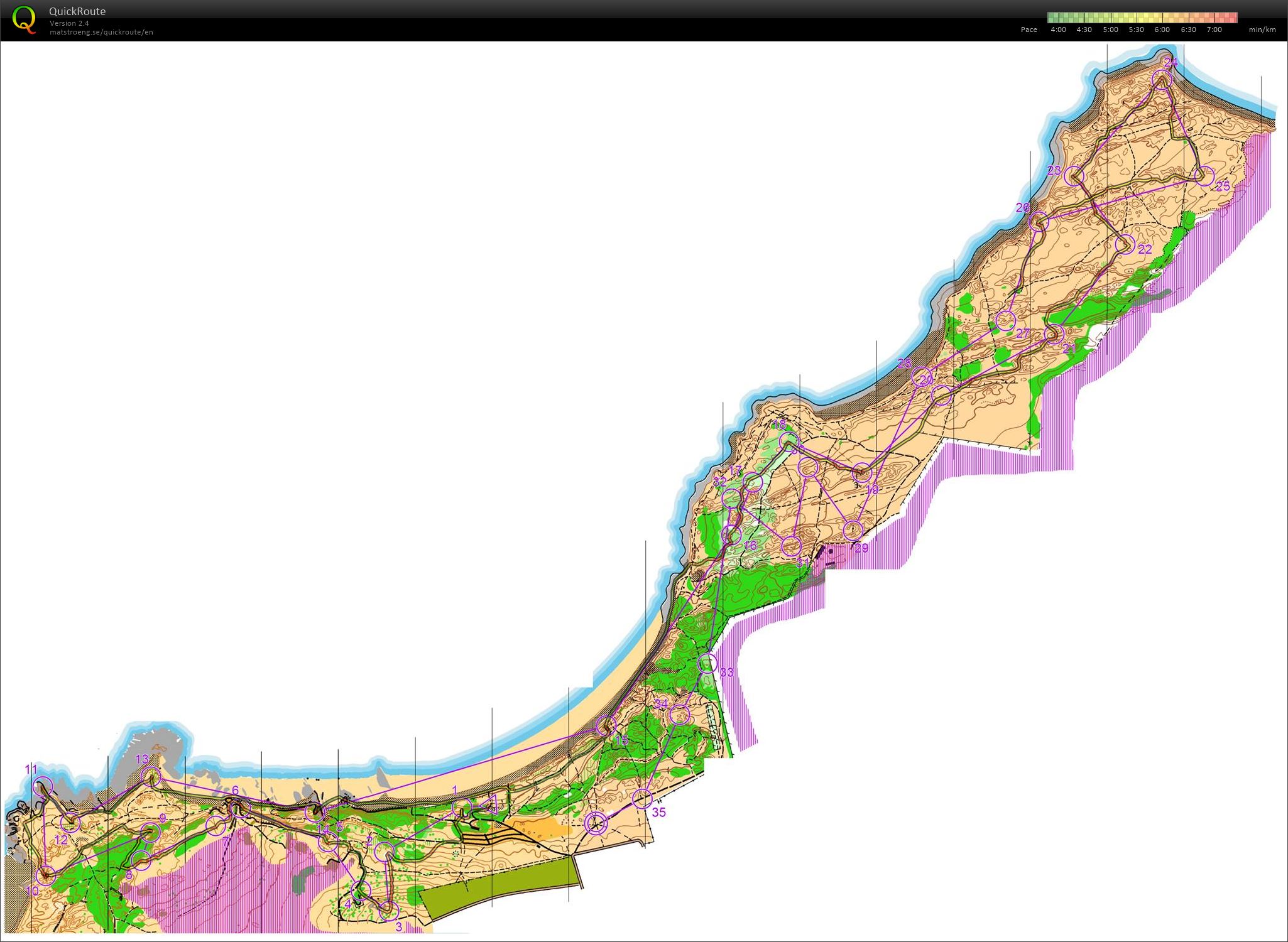Click control circle 33
The height and width of the screenshot is (942, 1288).
pos(707,663)
